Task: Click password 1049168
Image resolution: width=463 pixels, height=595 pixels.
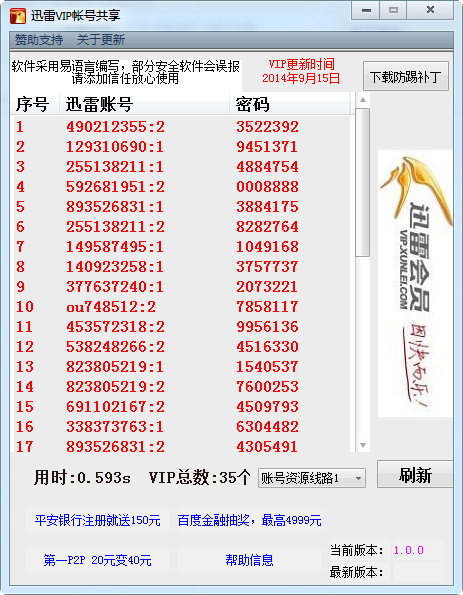Action: [x=268, y=247]
